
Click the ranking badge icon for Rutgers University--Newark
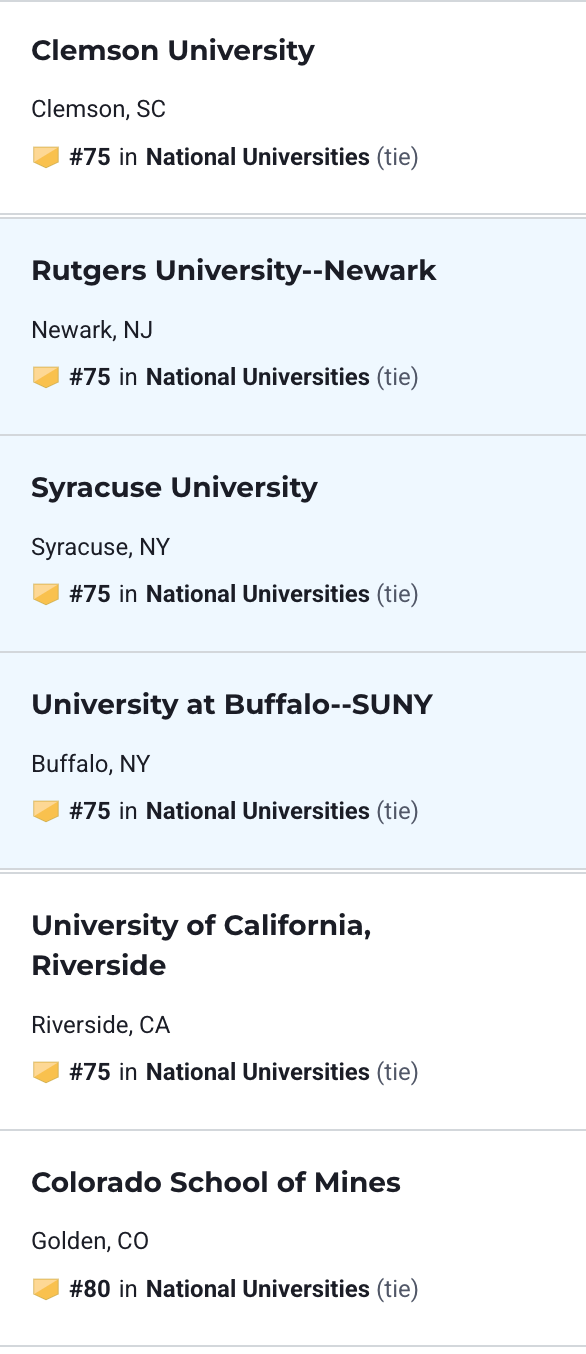46,377
